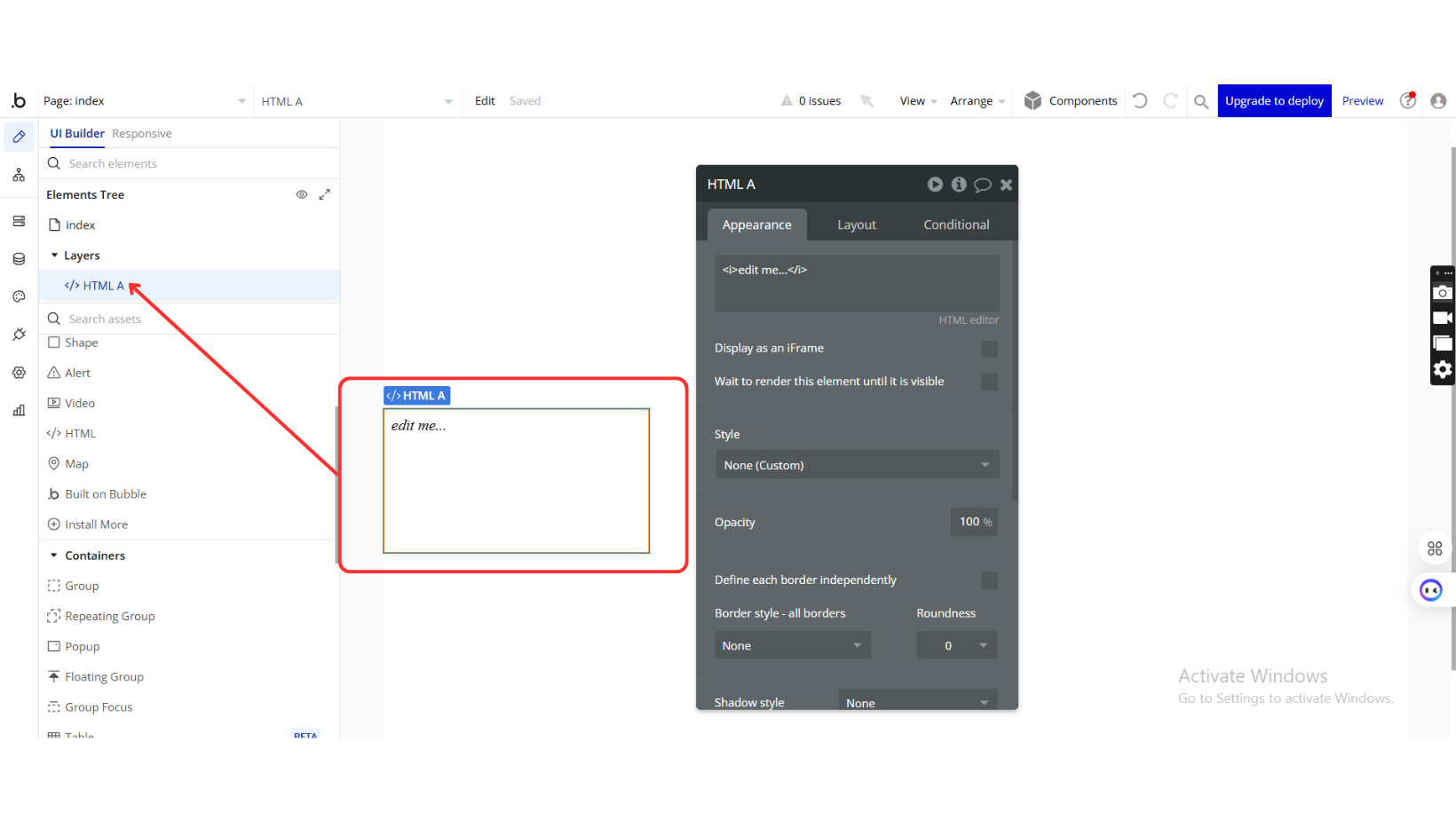
Task: Close the HTML A property panel
Action: click(1006, 185)
